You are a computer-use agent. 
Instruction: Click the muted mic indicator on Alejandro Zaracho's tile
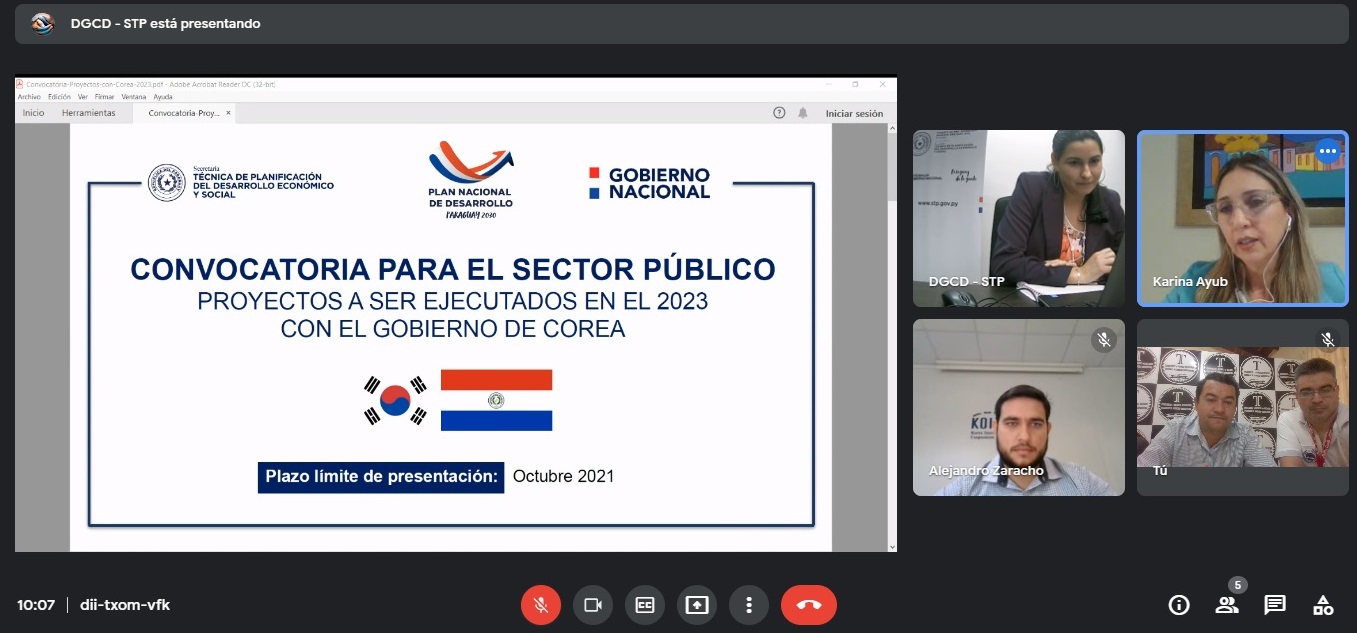[x=1104, y=340]
